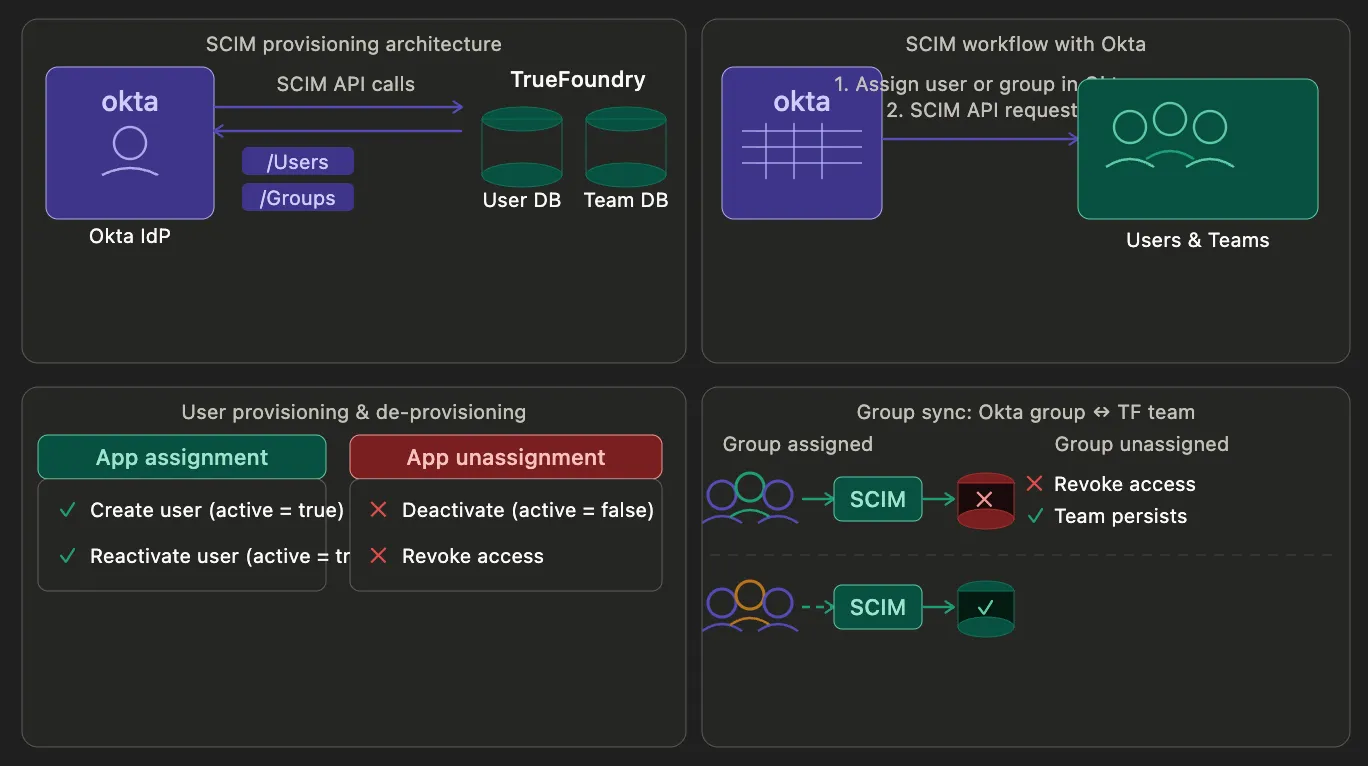The image size is (1368, 766).
Task: Click the checkmark beside Create user
Action: pyautogui.click(x=68, y=510)
